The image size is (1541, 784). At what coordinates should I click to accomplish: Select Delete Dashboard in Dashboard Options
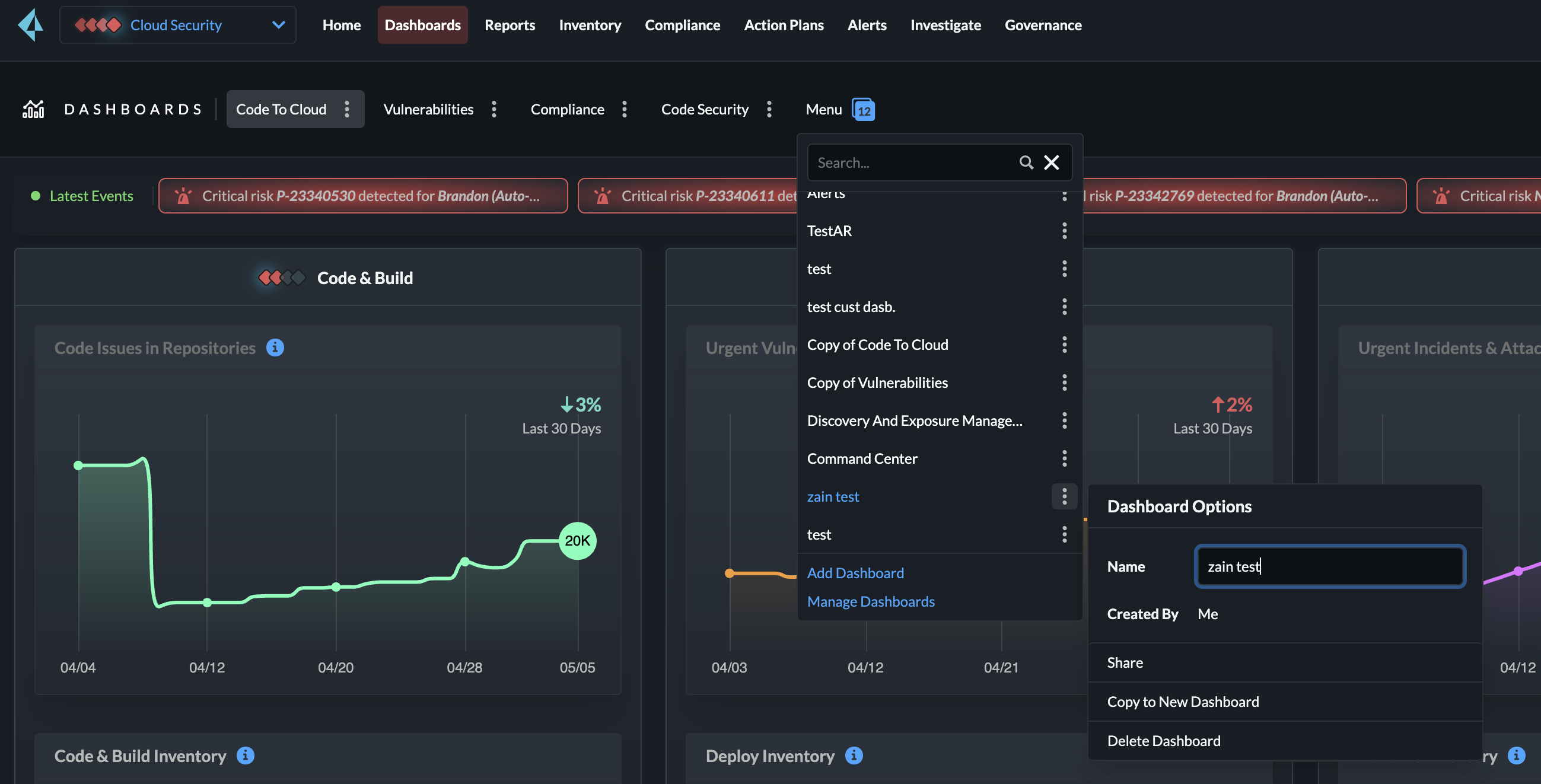click(1164, 740)
